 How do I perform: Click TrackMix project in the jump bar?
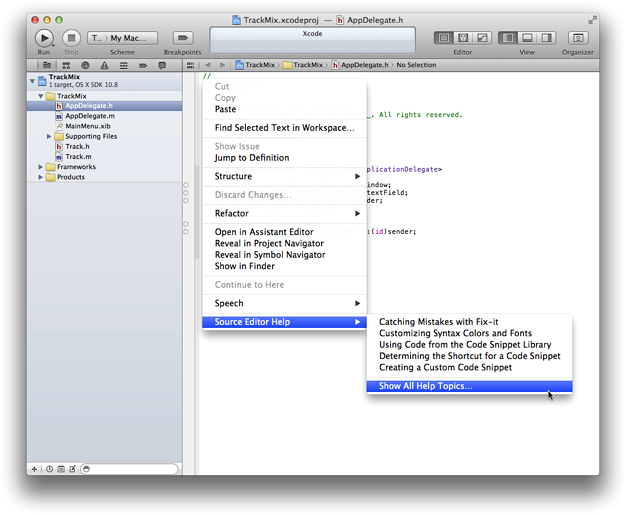255,65
